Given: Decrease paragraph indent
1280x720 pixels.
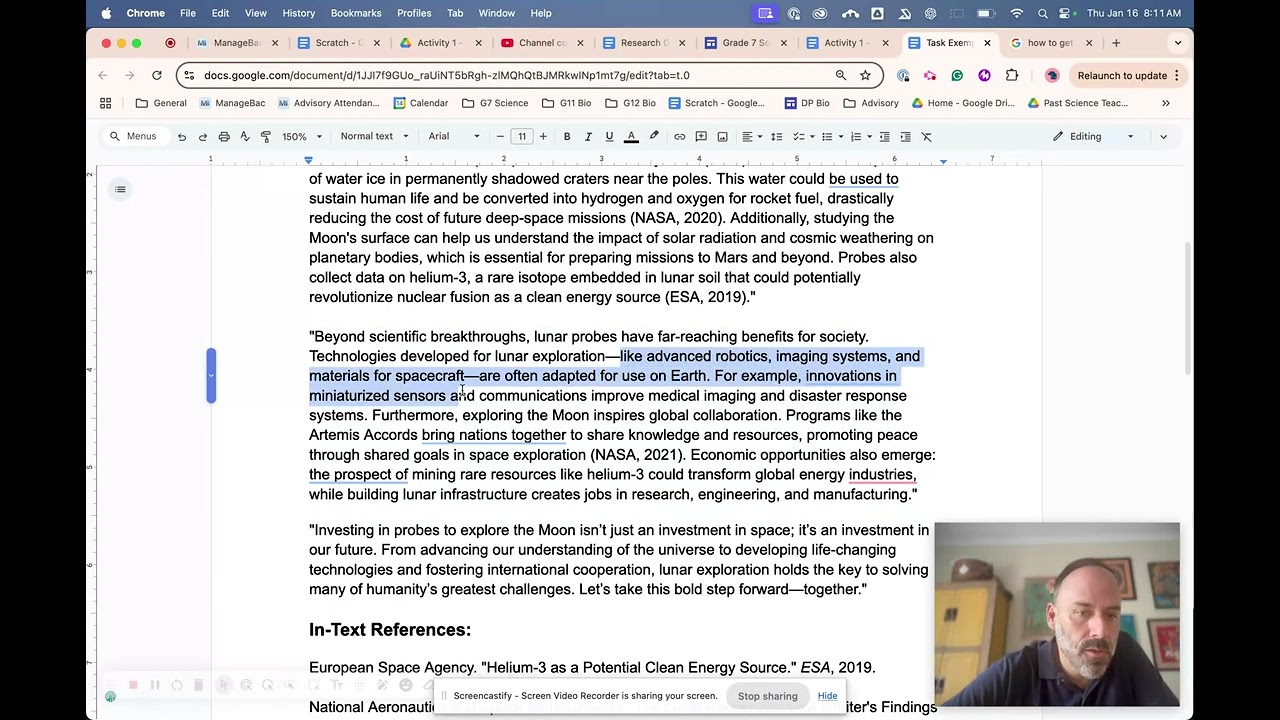Looking at the screenshot, I should [x=884, y=137].
